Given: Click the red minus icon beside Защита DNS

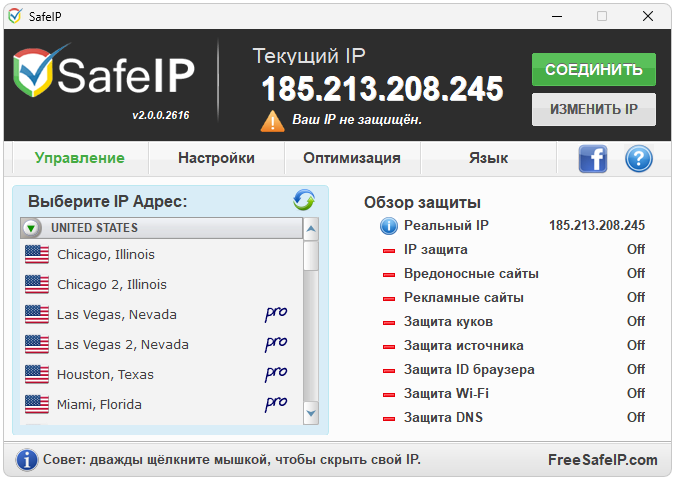Looking at the screenshot, I should coord(389,418).
